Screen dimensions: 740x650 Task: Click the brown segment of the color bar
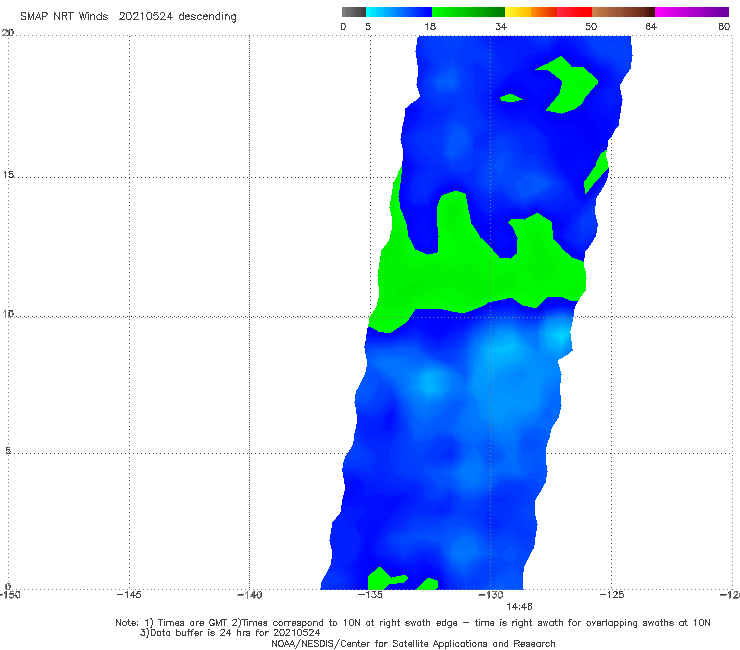pos(623,12)
